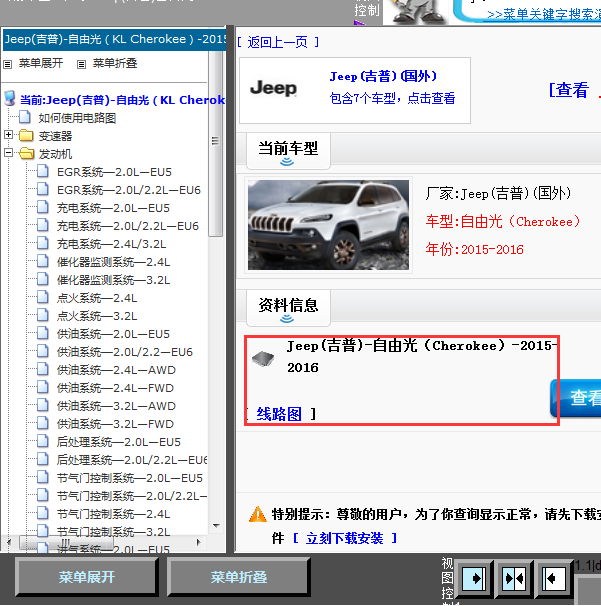Click page icon of 供油系统—2.4L—FWD
Screen dimensions: 601x606
[x=43, y=387]
